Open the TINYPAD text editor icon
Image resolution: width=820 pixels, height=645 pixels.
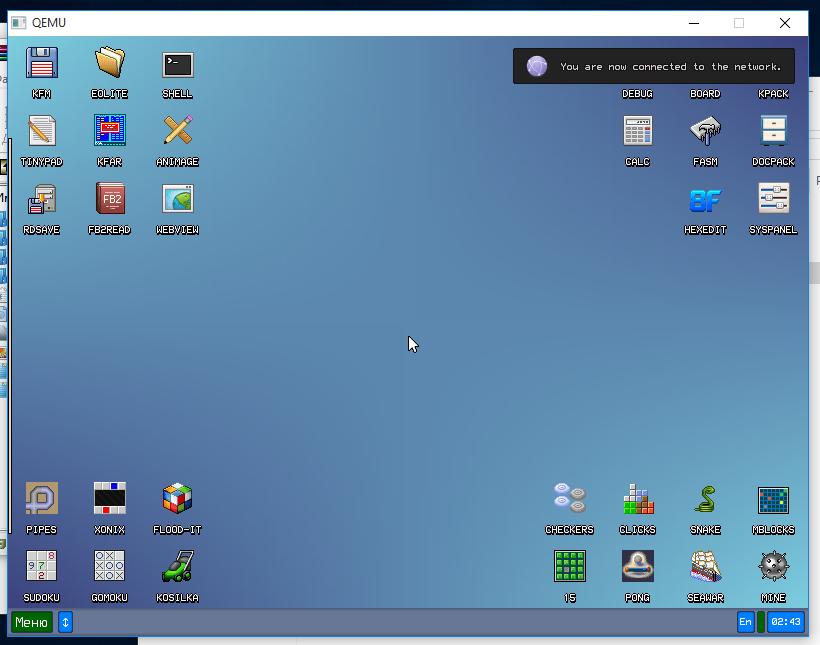click(x=41, y=131)
